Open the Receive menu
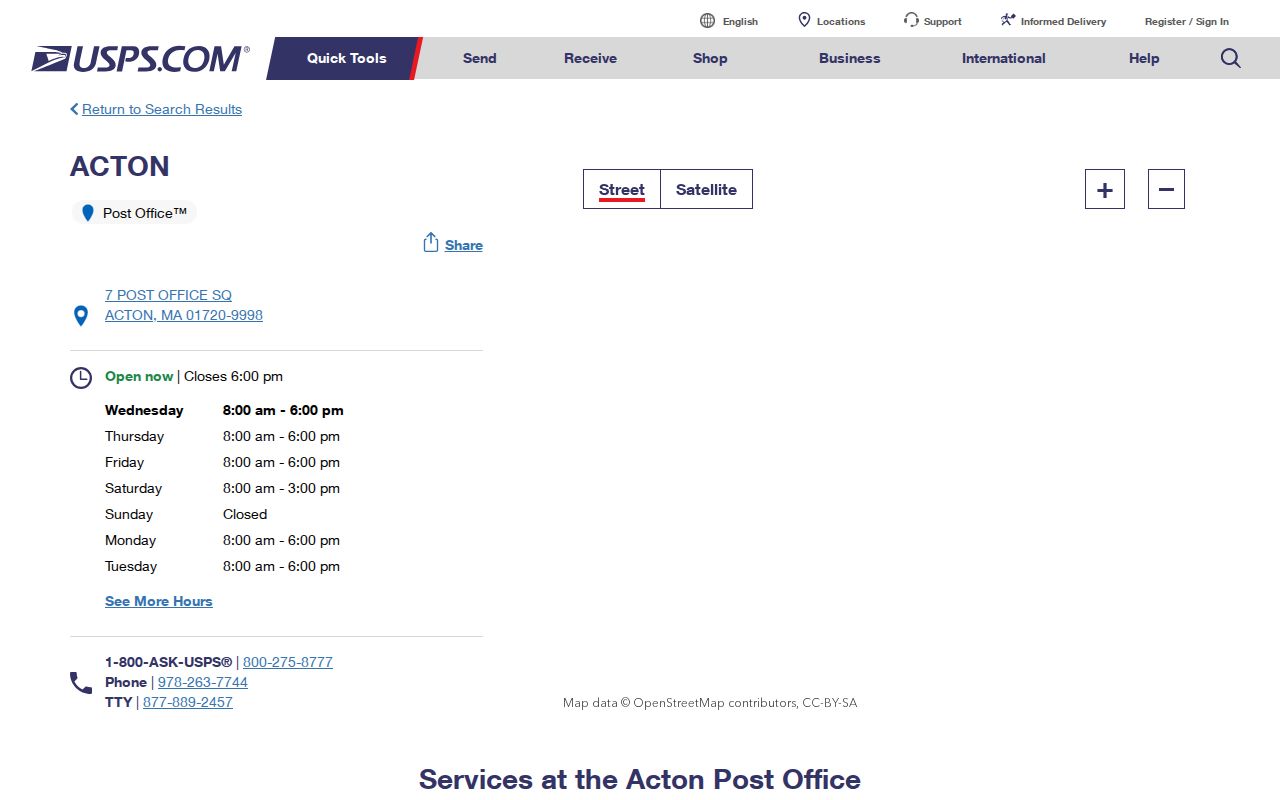1280x800 pixels. 590,58
